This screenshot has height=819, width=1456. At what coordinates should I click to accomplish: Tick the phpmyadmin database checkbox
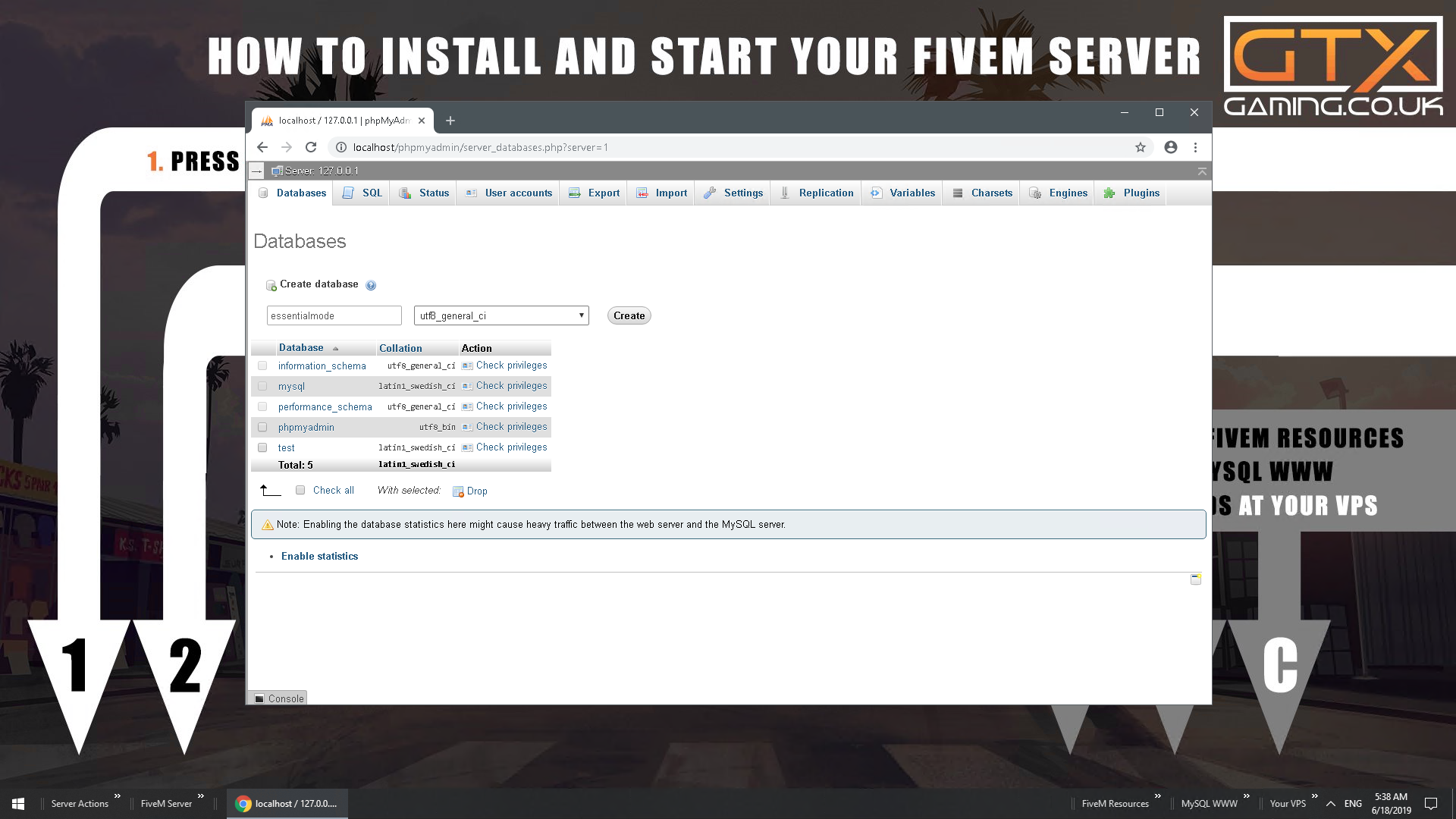(x=262, y=427)
